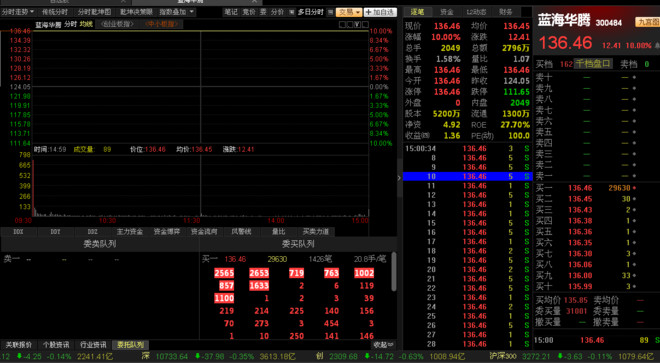Open the 九宫图 view button
The width and height of the screenshot is (660, 363).
click(647, 22)
